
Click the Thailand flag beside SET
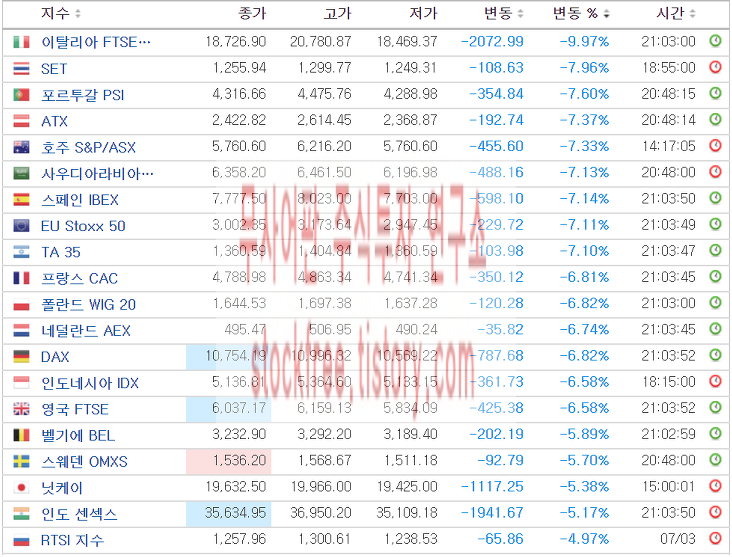(21, 69)
